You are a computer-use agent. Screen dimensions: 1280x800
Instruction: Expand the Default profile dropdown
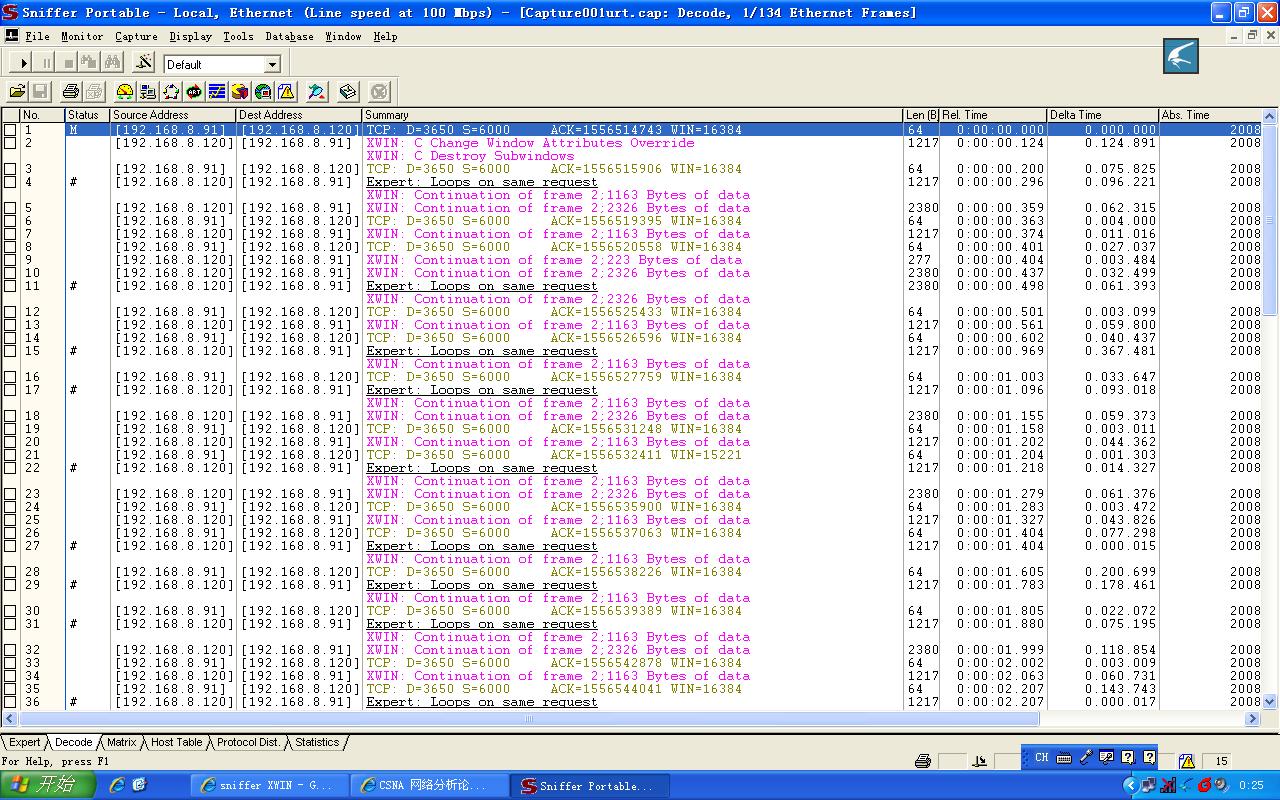272,64
